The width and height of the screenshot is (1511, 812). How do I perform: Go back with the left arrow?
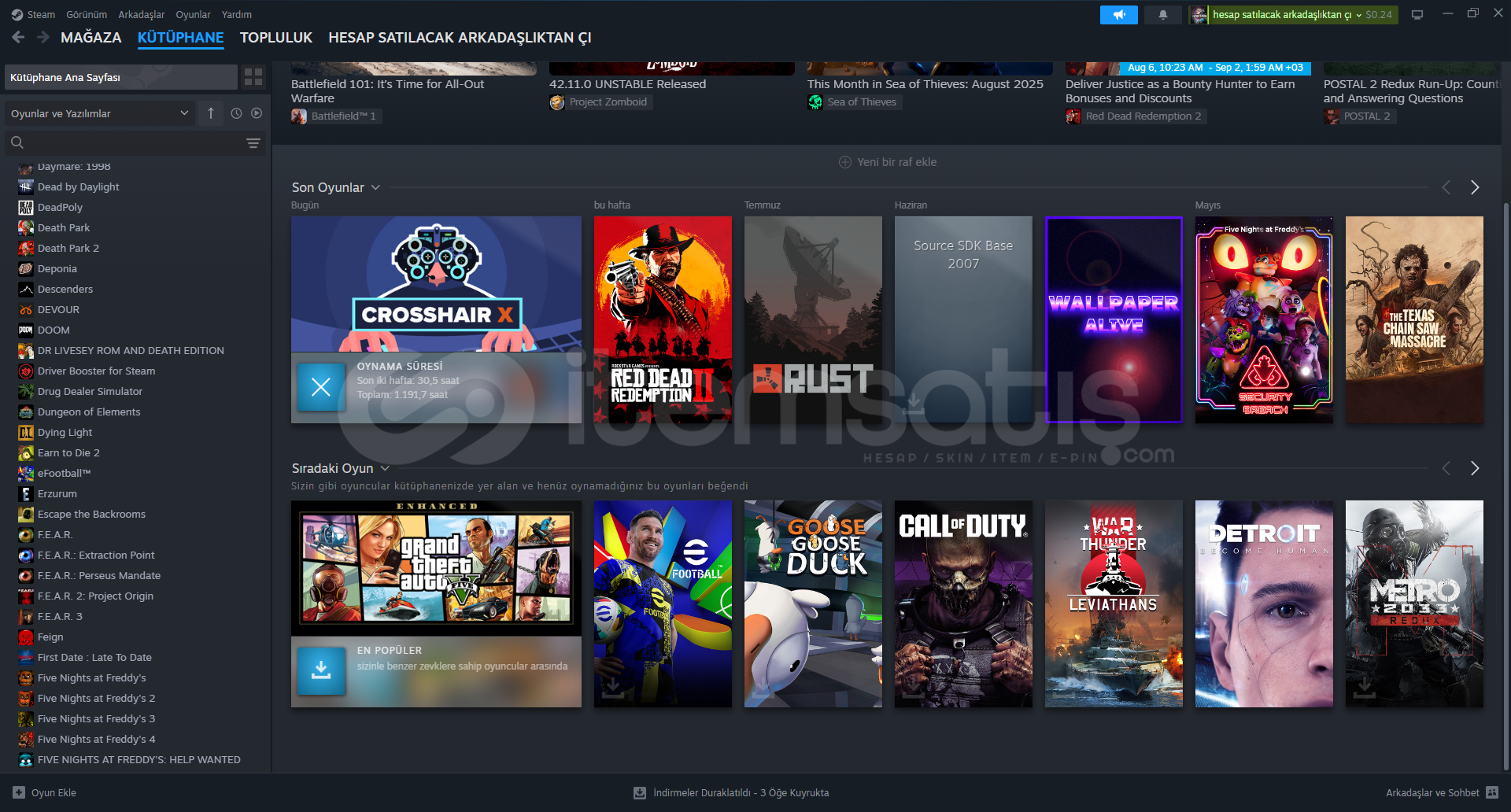pyautogui.click(x=18, y=37)
